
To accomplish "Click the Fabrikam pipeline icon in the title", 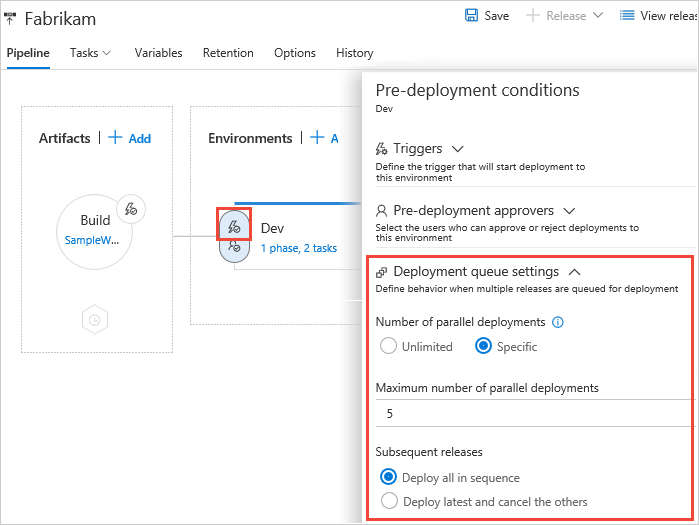I will click(x=11, y=19).
